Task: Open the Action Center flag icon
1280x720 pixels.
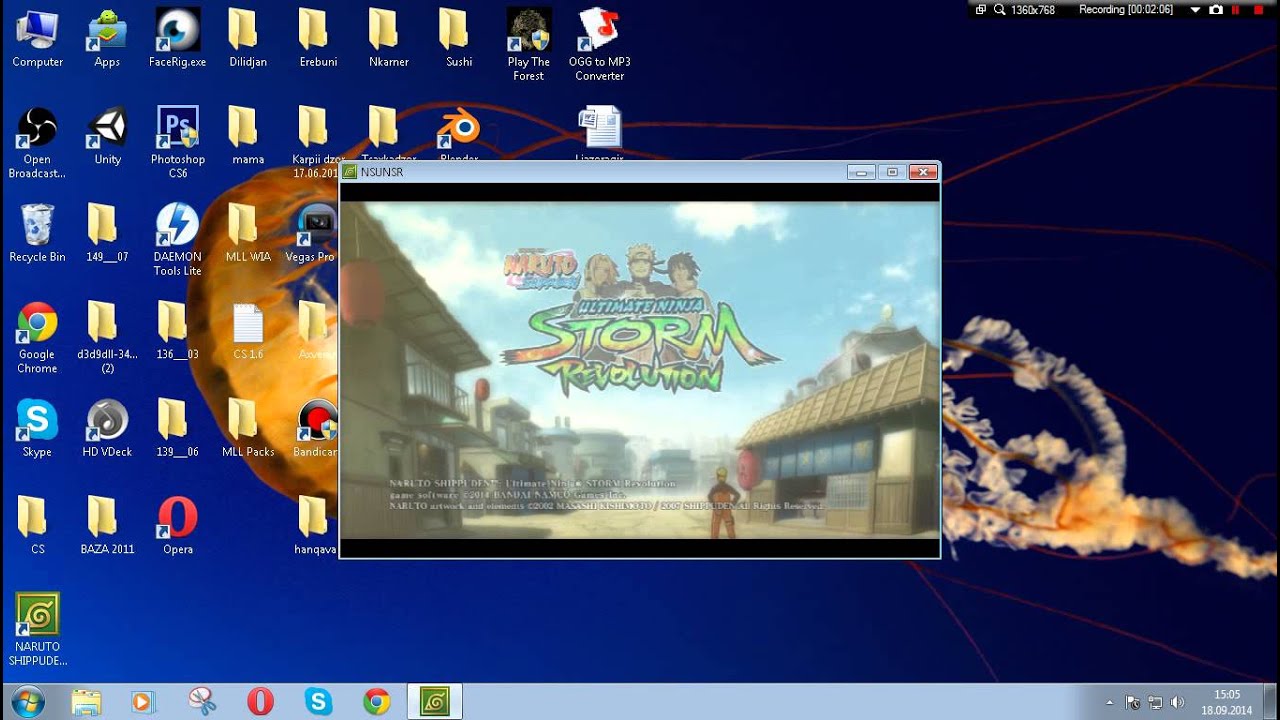Action: (x=1132, y=702)
